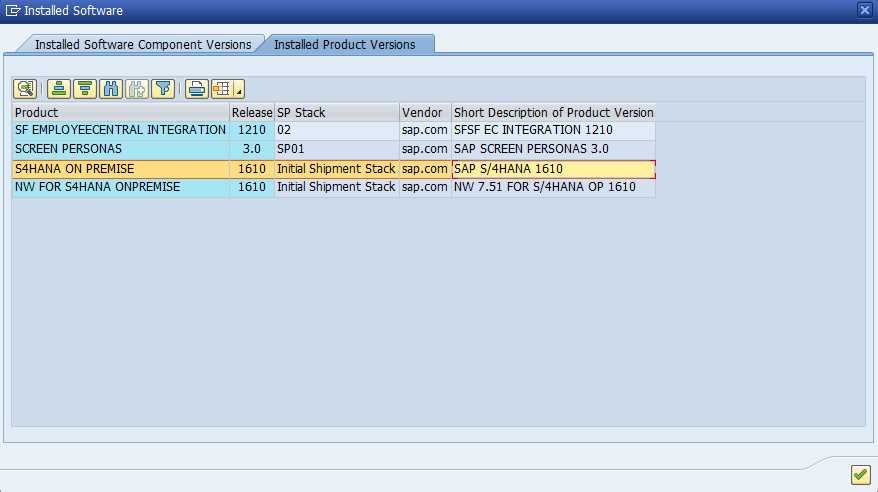Screen dimensions: 878x492
Task: Select NW FOR S4HANA ONPREMISE product cell
Action: point(121,187)
